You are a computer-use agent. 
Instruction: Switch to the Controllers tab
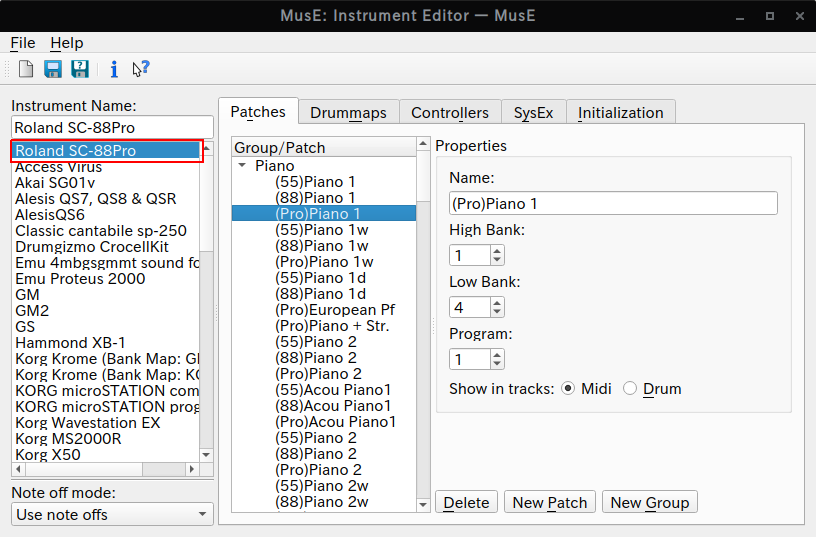pyautogui.click(x=450, y=112)
